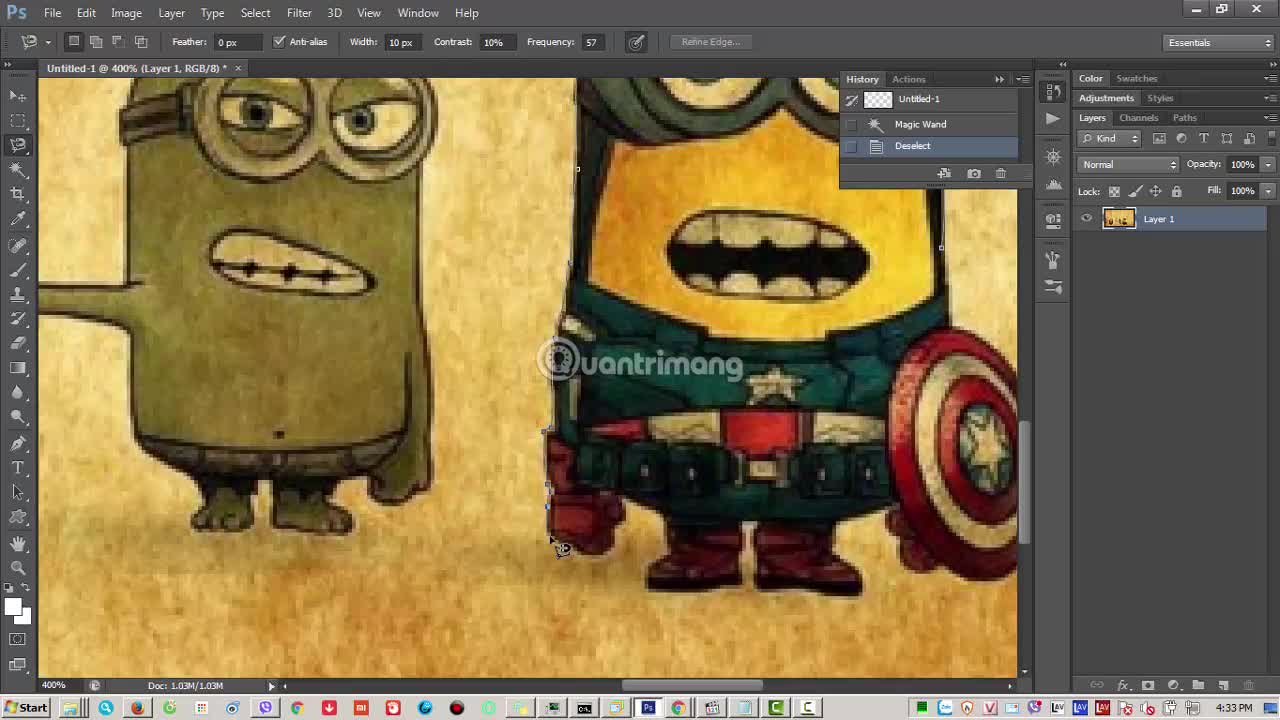Viewport: 1280px width, 720px height.
Task: Select the Rectangular Marquee tool
Action: click(18, 121)
